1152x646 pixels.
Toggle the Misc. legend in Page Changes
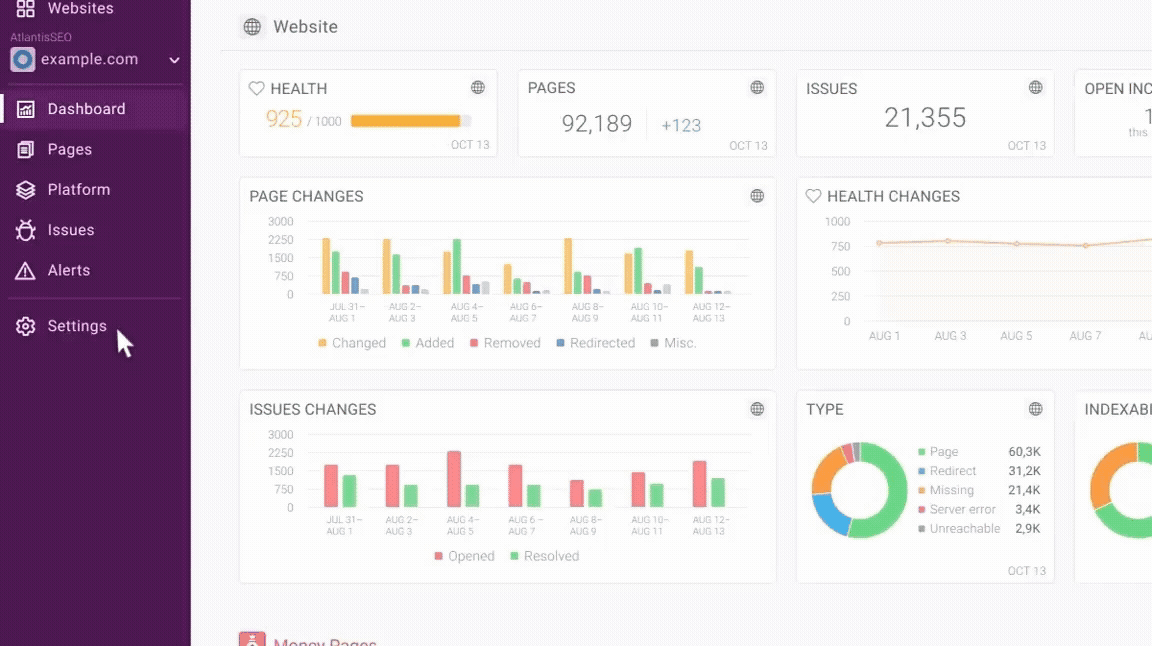pyautogui.click(x=673, y=343)
